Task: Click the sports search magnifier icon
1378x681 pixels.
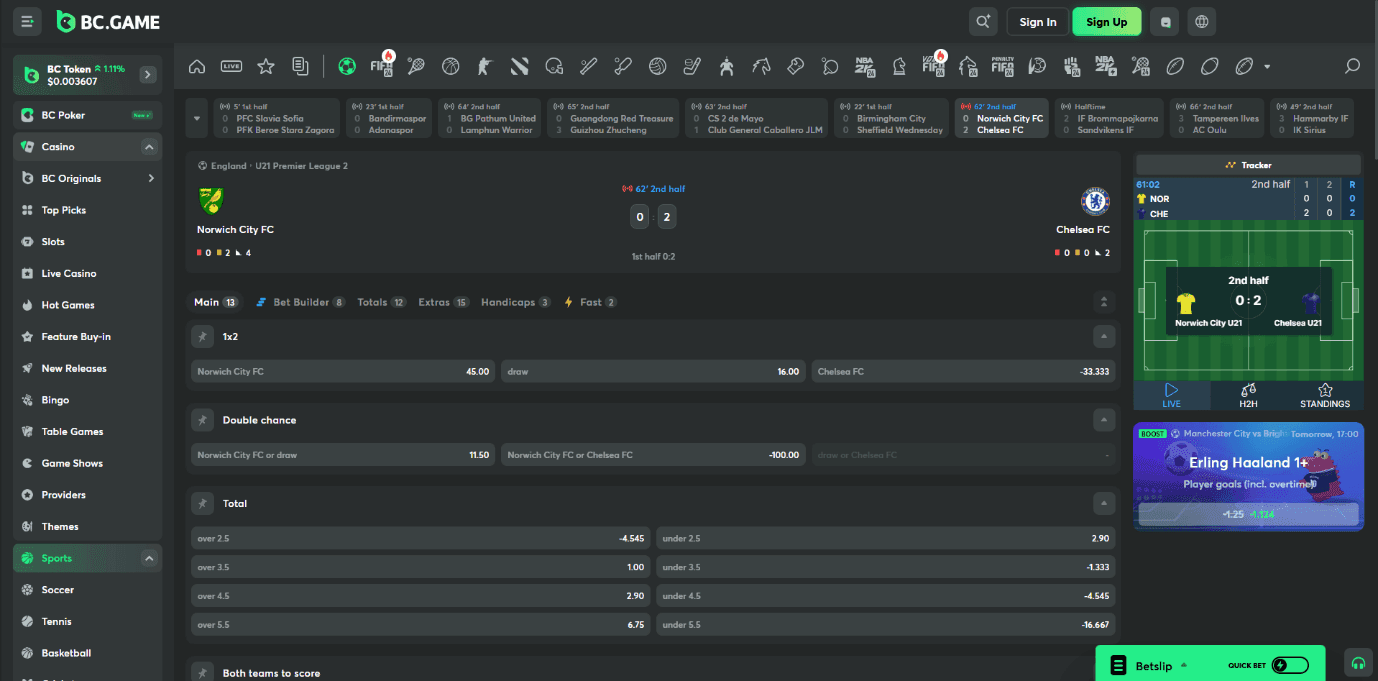Action: 1352,67
